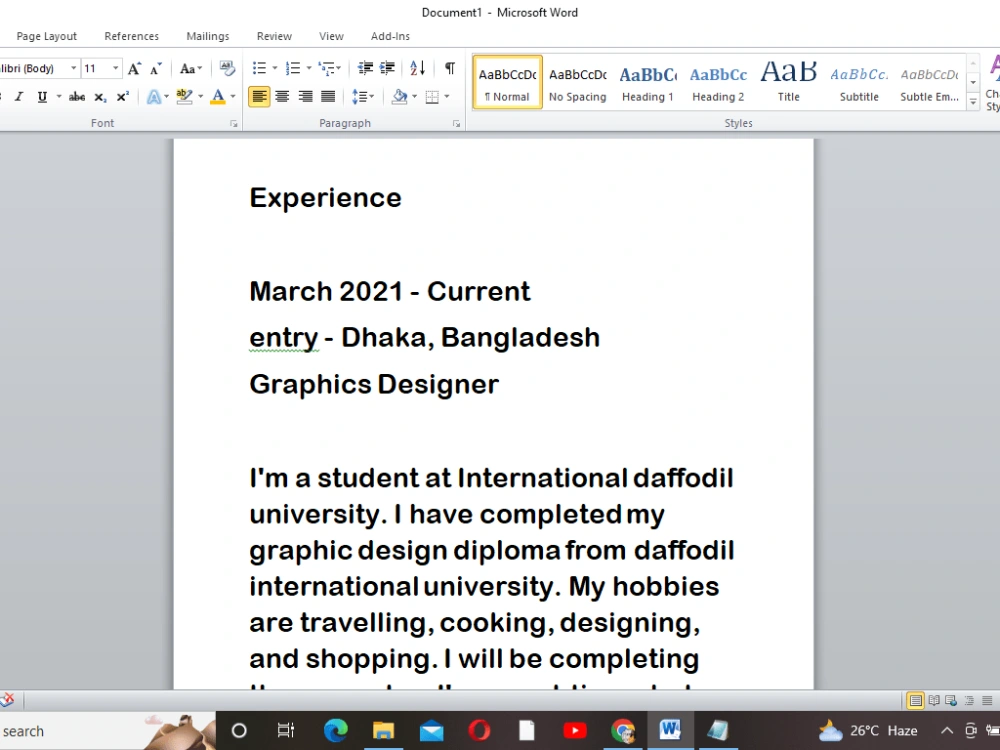The height and width of the screenshot is (750, 1000).
Task: Expand the Styles gallery
Action: pos(973,103)
